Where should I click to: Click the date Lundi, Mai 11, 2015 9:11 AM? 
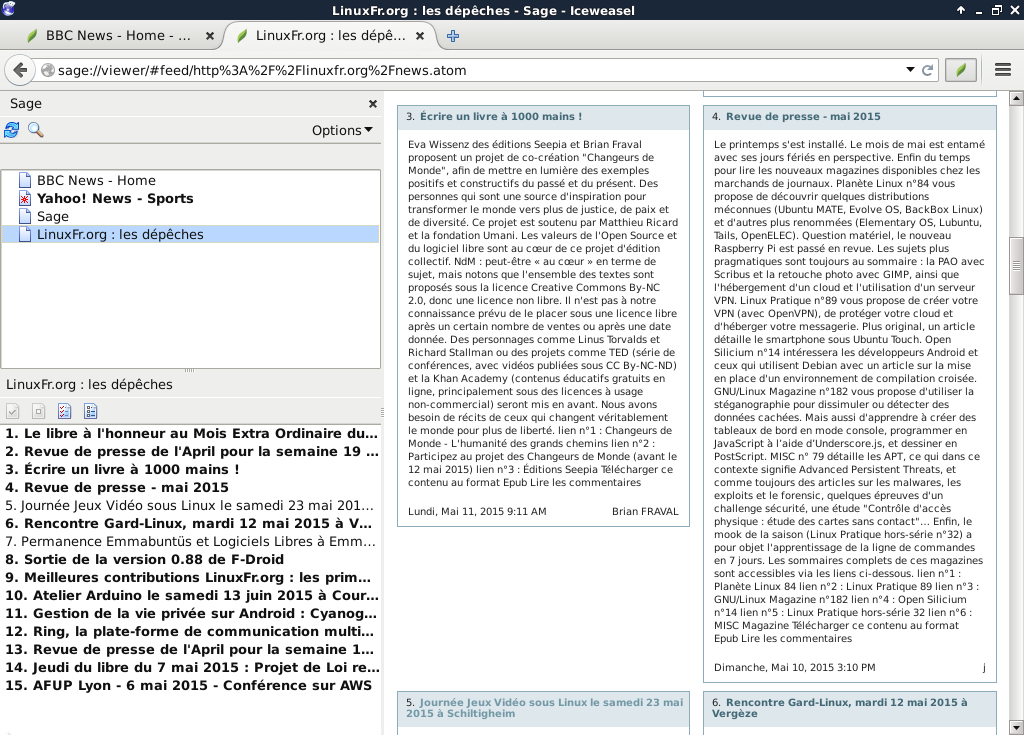pos(477,512)
